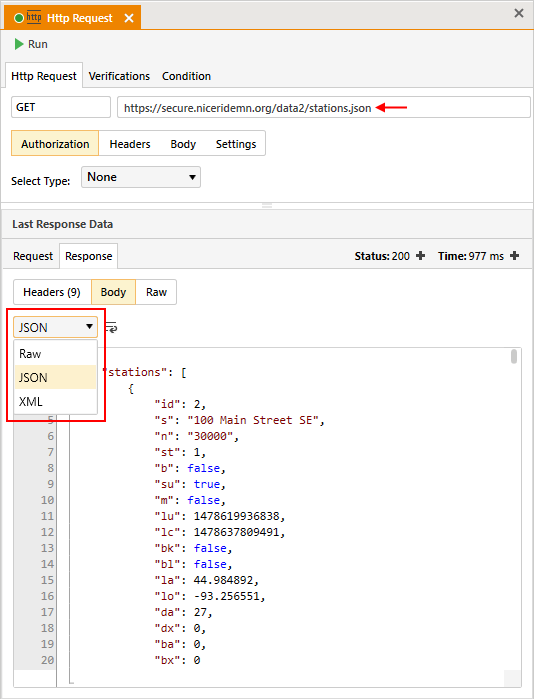Toggle the word wrap icon beside format dropdown
This screenshot has height=699, width=534.
click(111, 328)
